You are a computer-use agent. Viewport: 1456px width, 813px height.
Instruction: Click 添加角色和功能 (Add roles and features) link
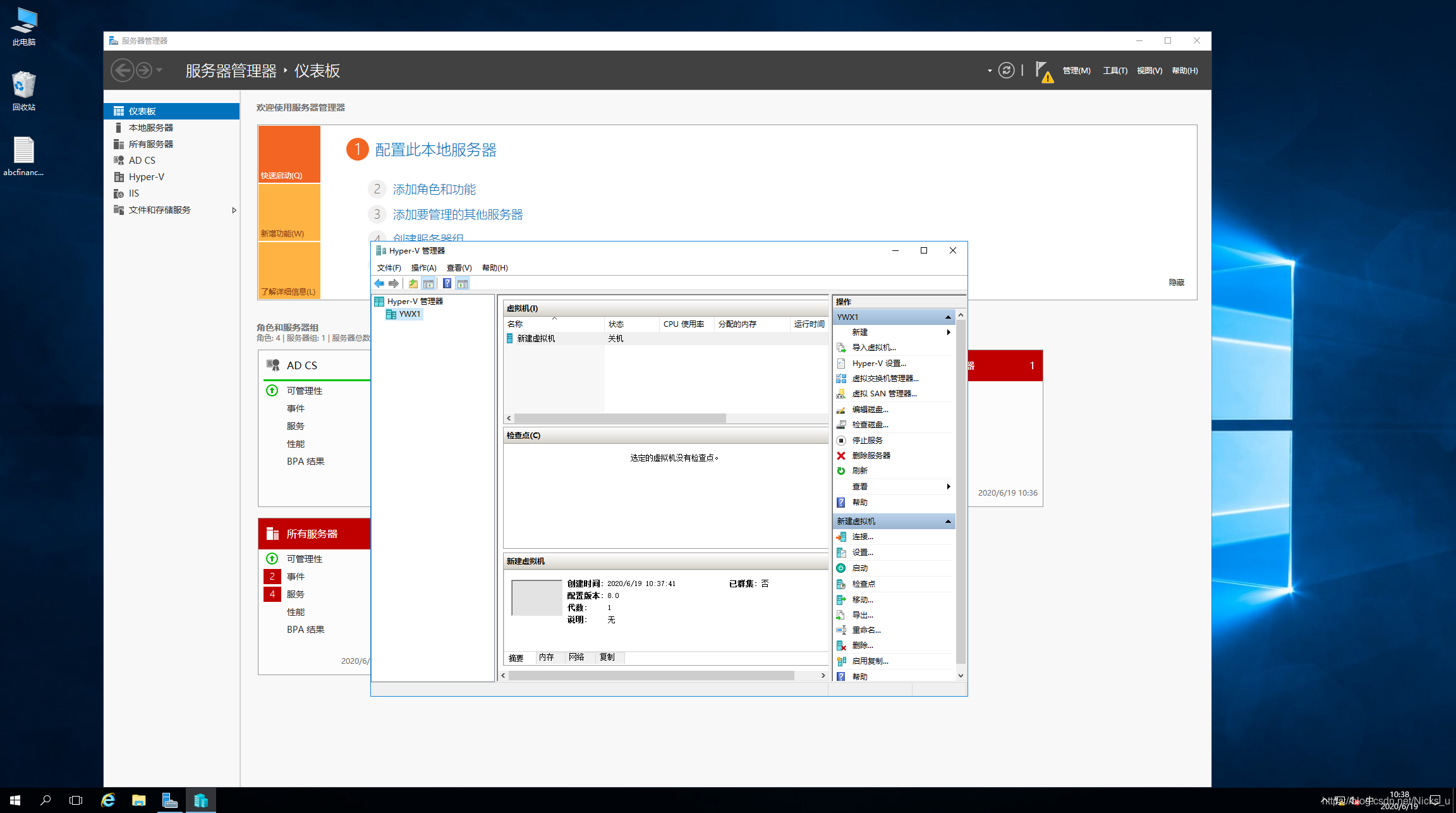coord(434,189)
